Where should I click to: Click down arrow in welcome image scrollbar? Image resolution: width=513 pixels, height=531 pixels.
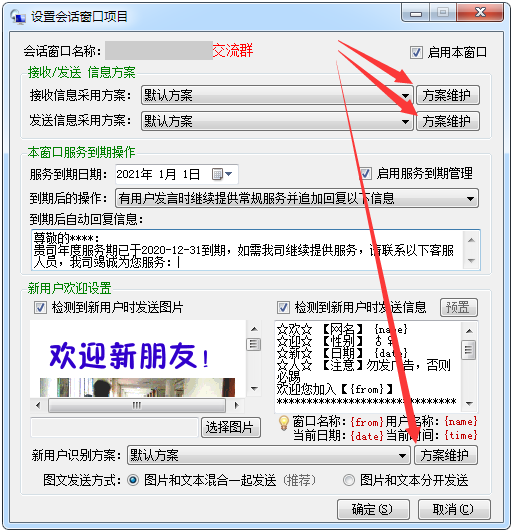point(254,389)
